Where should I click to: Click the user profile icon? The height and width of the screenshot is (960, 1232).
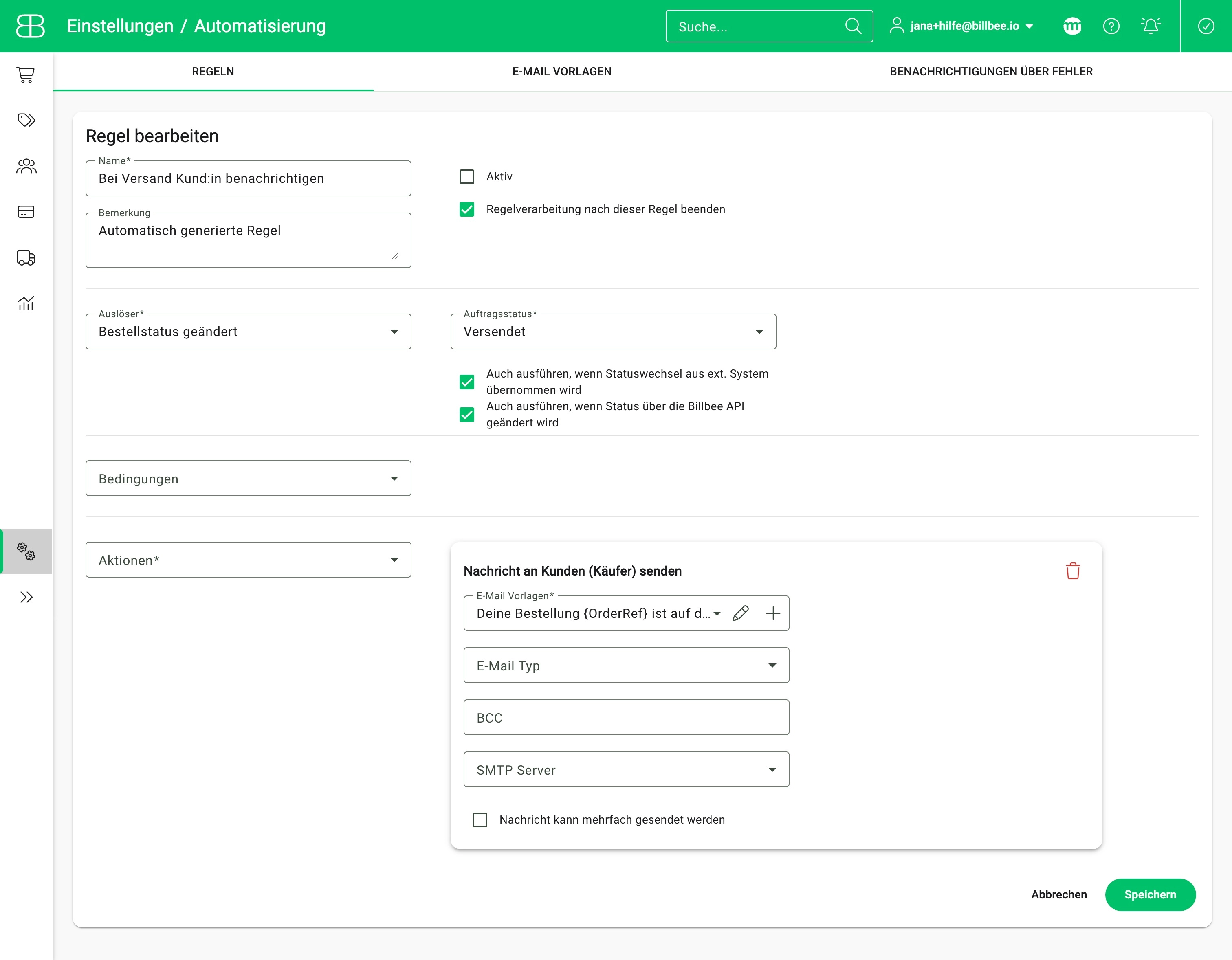tap(896, 25)
